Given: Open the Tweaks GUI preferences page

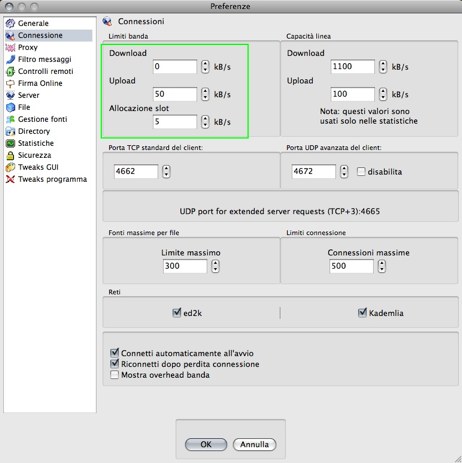Looking at the screenshot, I should [x=38, y=167].
